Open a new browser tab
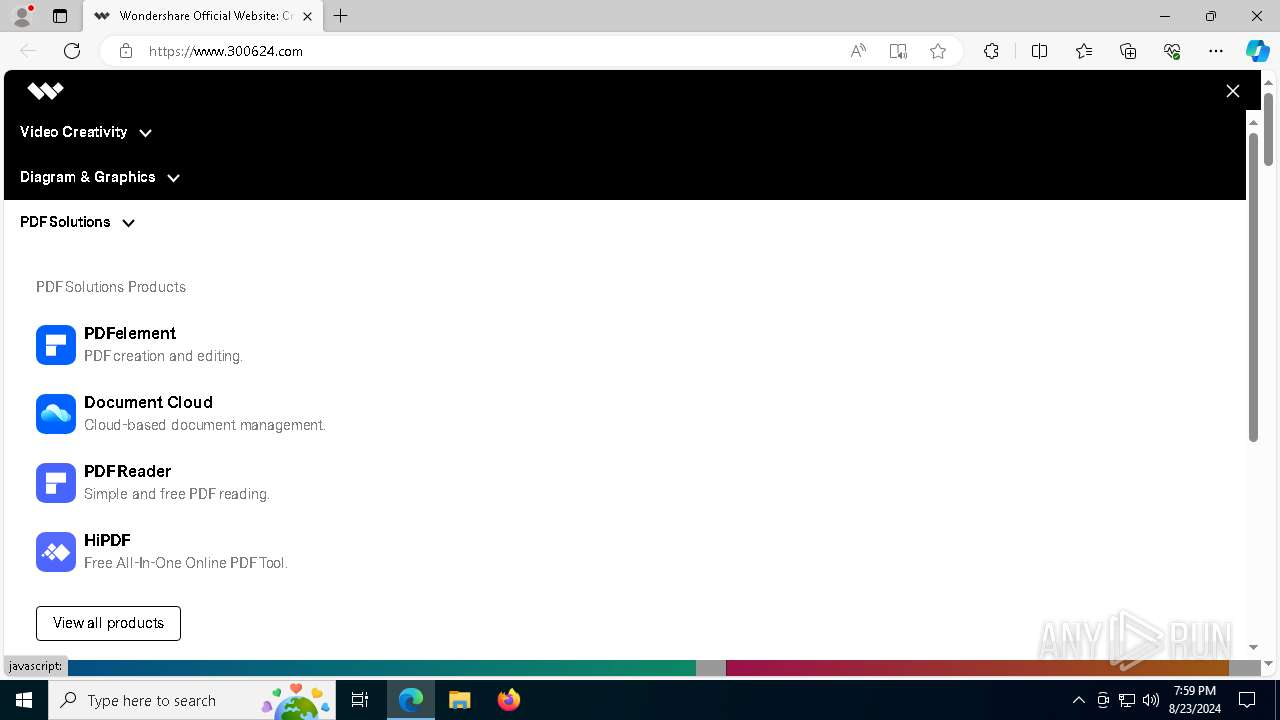This screenshot has height=720, width=1280. point(340,16)
